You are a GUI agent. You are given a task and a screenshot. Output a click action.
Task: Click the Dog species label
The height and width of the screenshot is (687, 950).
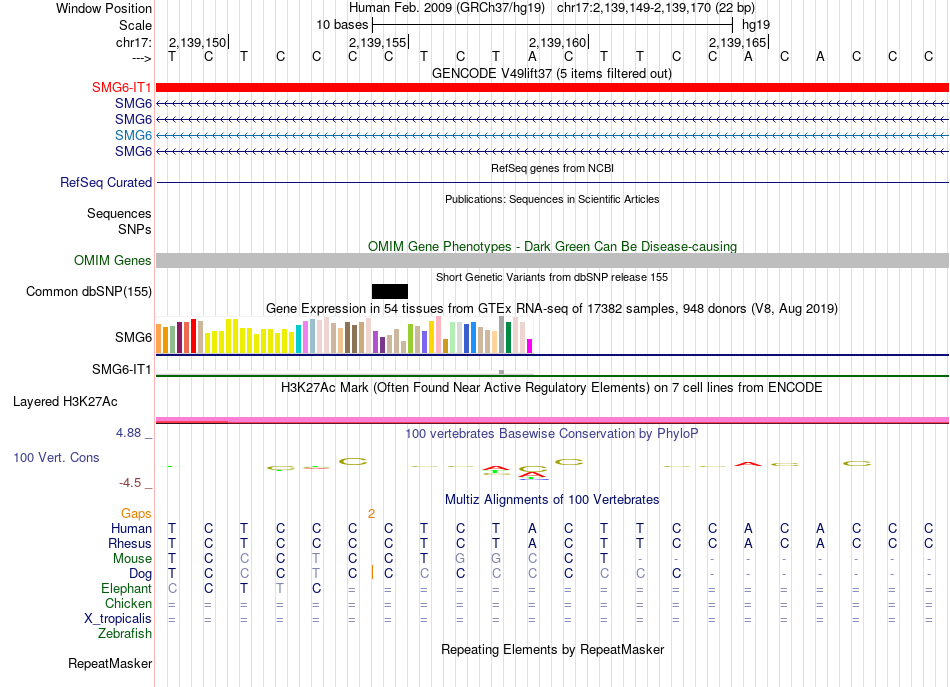coord(140,574)
